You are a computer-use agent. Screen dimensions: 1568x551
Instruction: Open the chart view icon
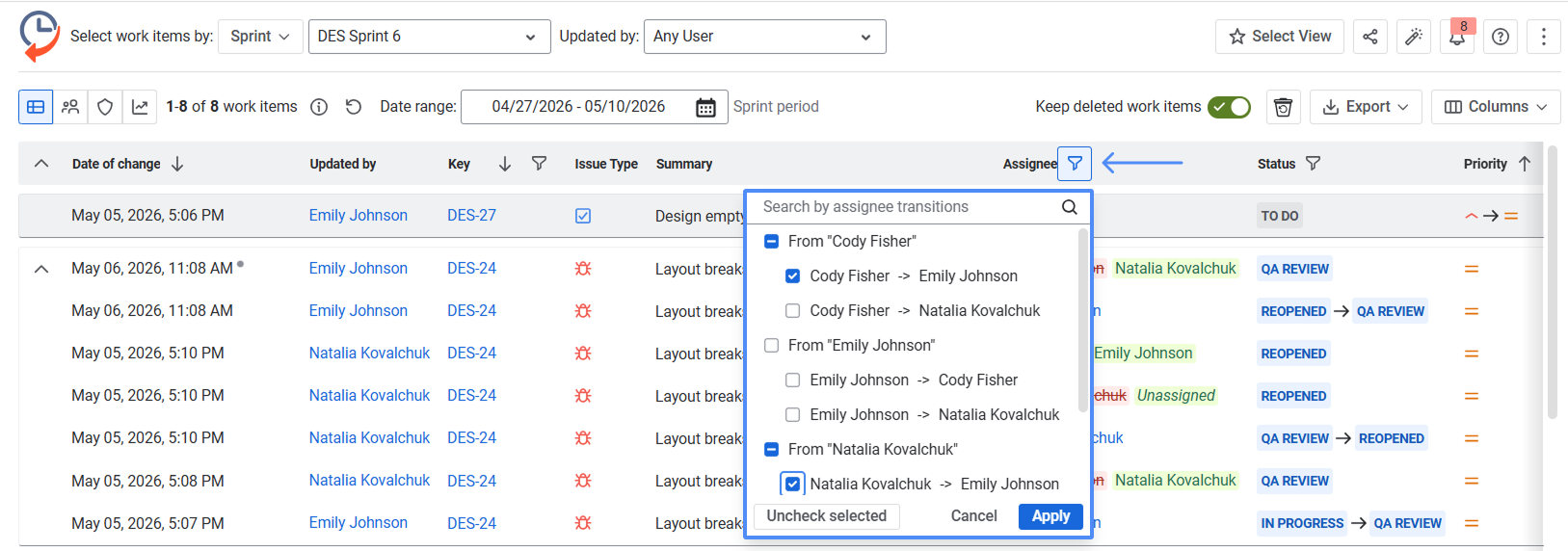[140, 107]
